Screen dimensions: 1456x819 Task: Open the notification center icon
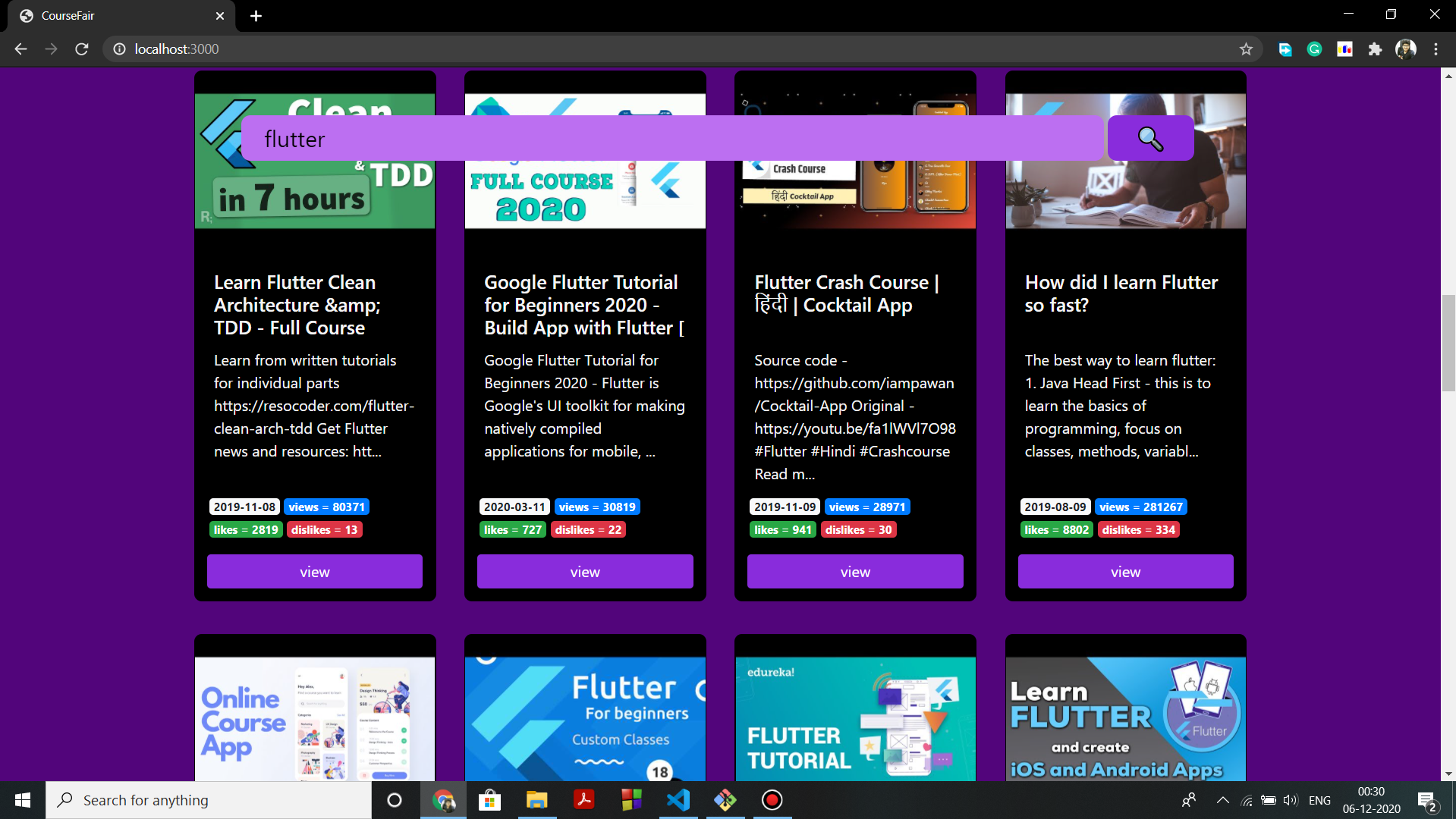(1427, 801)
